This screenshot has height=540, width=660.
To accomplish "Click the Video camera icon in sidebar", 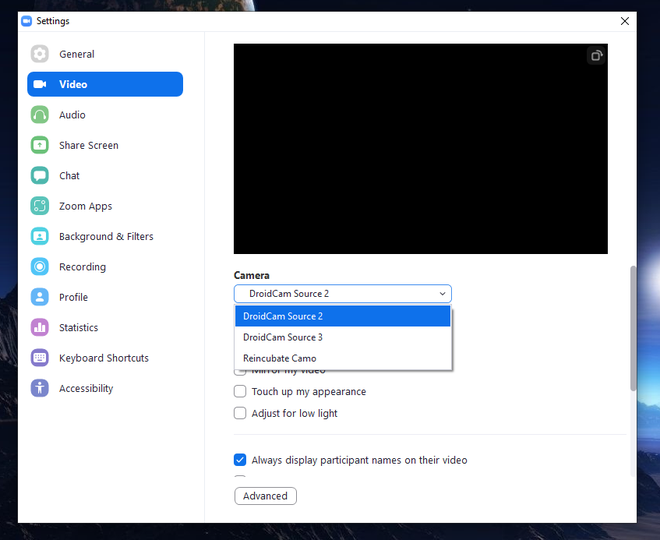I will pyautogui.click(x=40, y=84).
